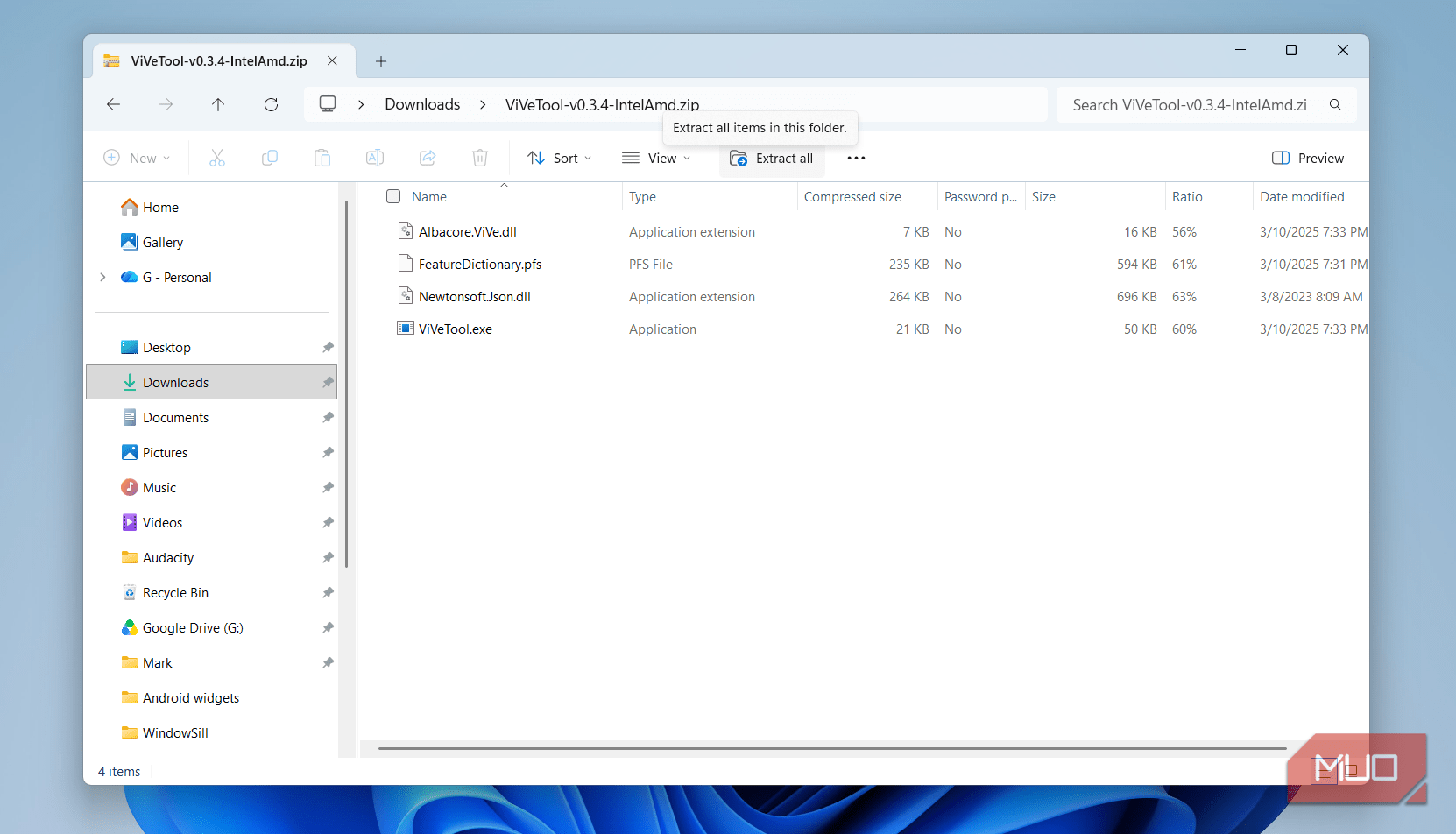Image resolution: width=1456 pixels, height=834 pixels.
Task: Click the Copy icon in toolbar
Action: (270, 158)
